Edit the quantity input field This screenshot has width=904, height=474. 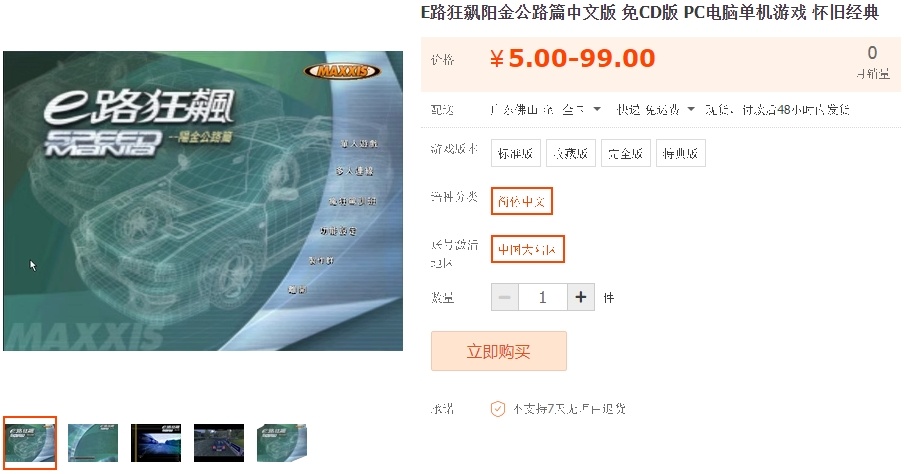(543, 298)
